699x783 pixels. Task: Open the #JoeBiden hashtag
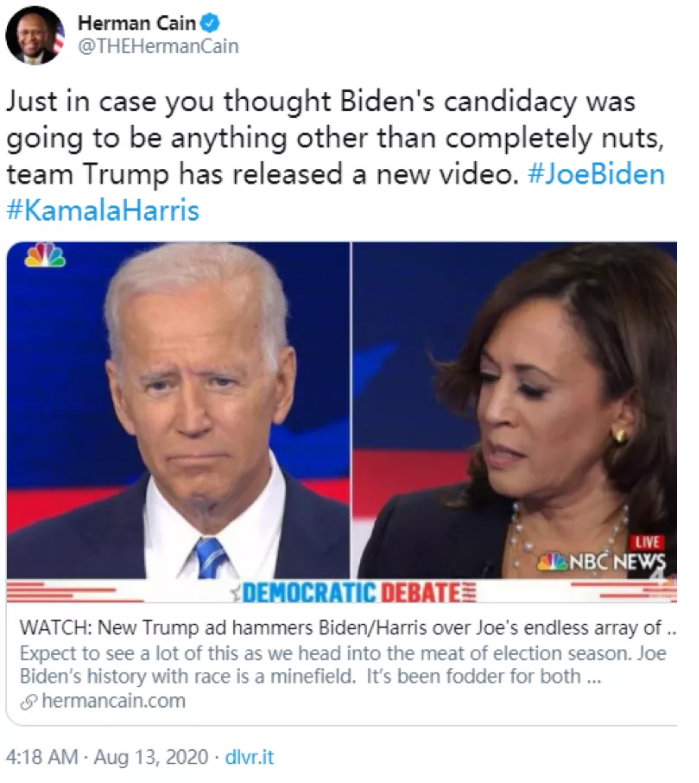point(596,174)
